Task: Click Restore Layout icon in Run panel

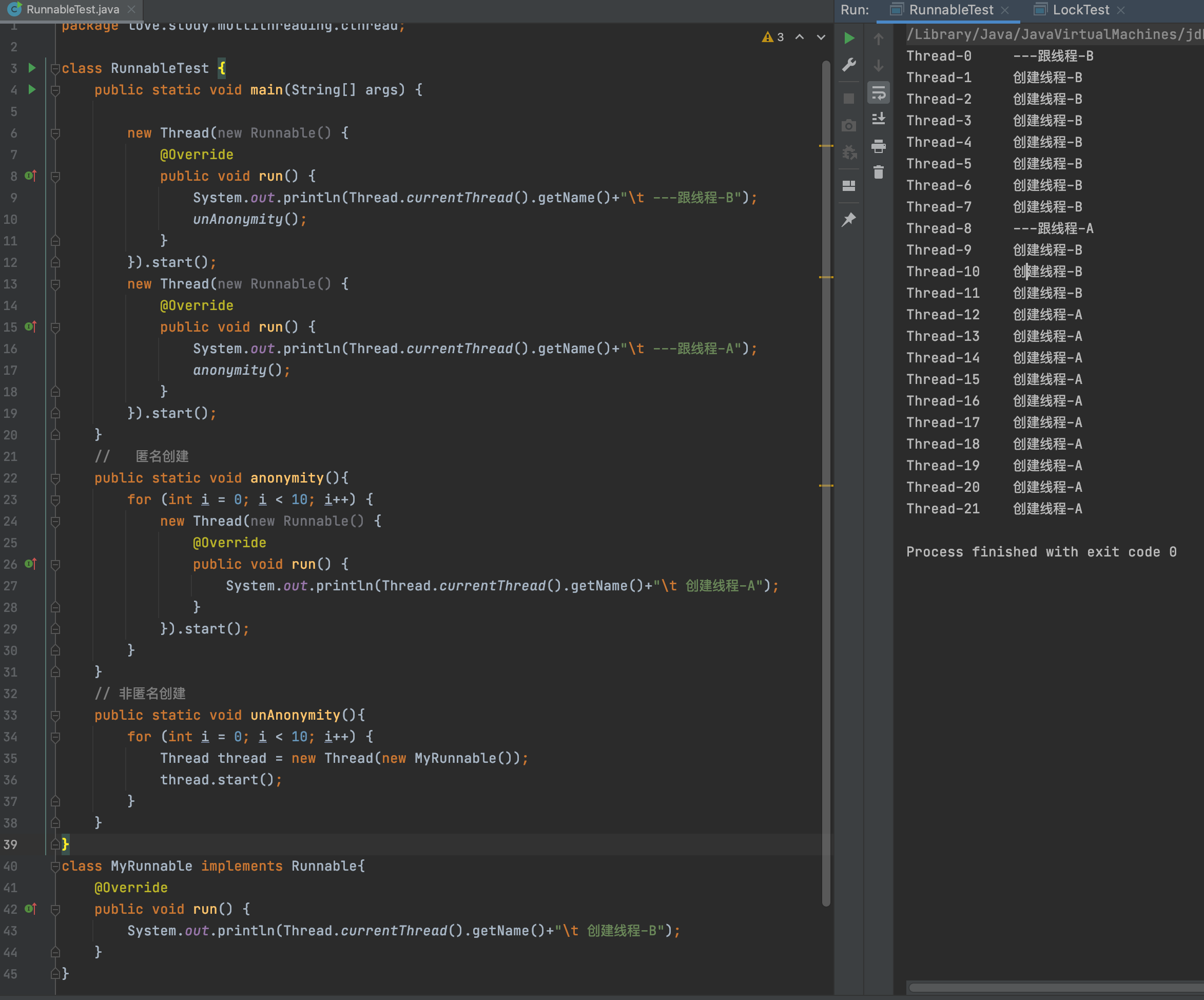Action: tap(849, 186)
